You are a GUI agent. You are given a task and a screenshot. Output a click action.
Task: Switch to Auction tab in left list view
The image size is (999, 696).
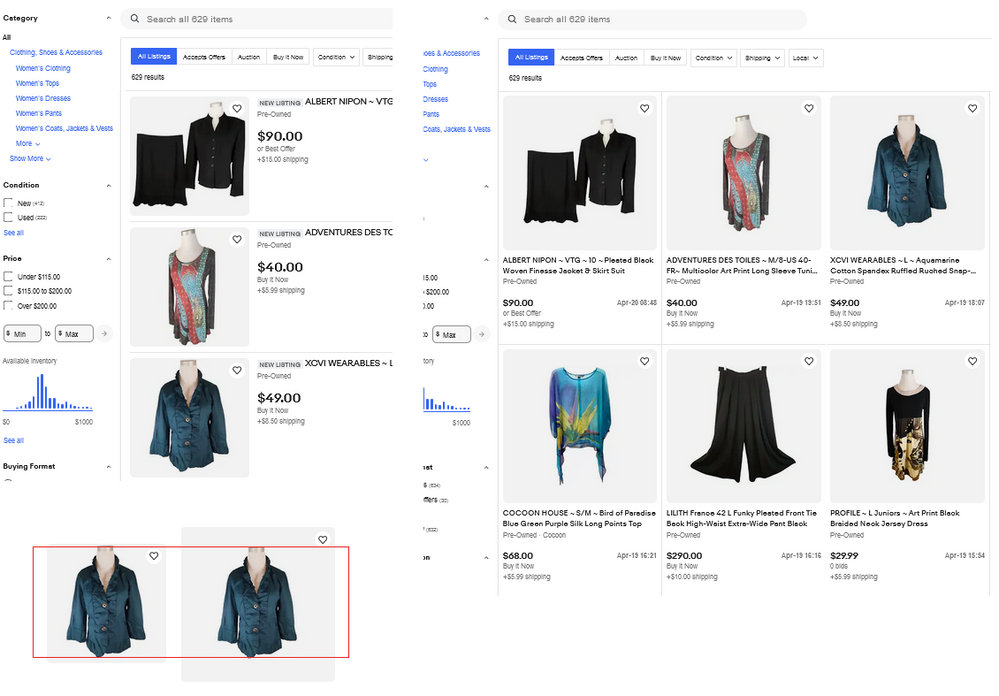tap(249, 57)
